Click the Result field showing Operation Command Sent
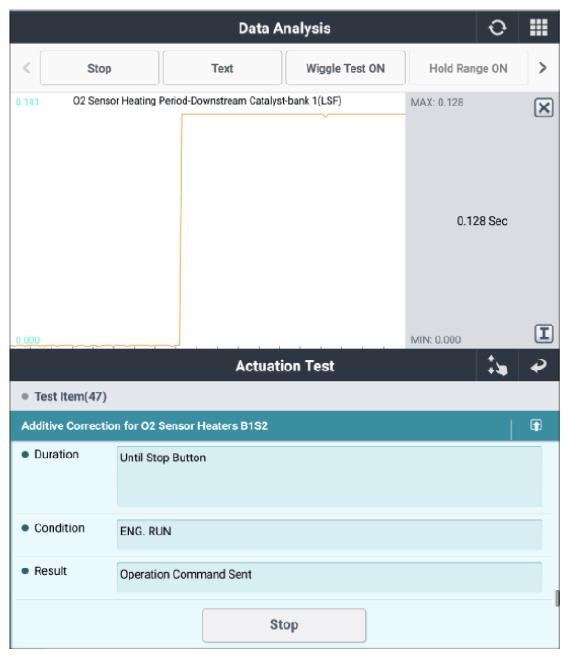The width and height of the screenshot is (569, 658). point(329,577)
